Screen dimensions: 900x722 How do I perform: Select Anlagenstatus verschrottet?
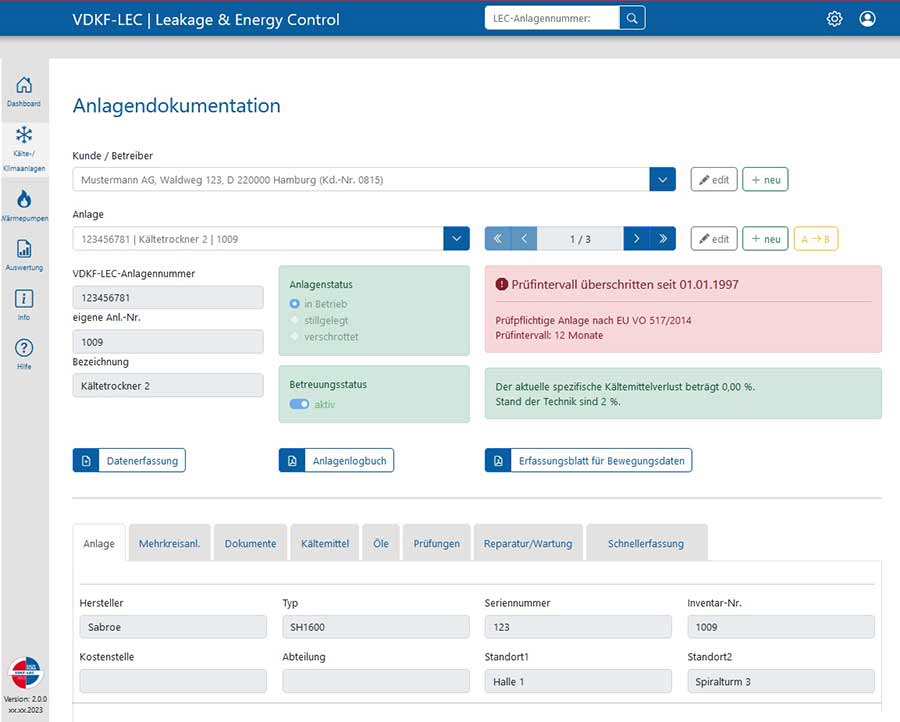click(294, 336)
